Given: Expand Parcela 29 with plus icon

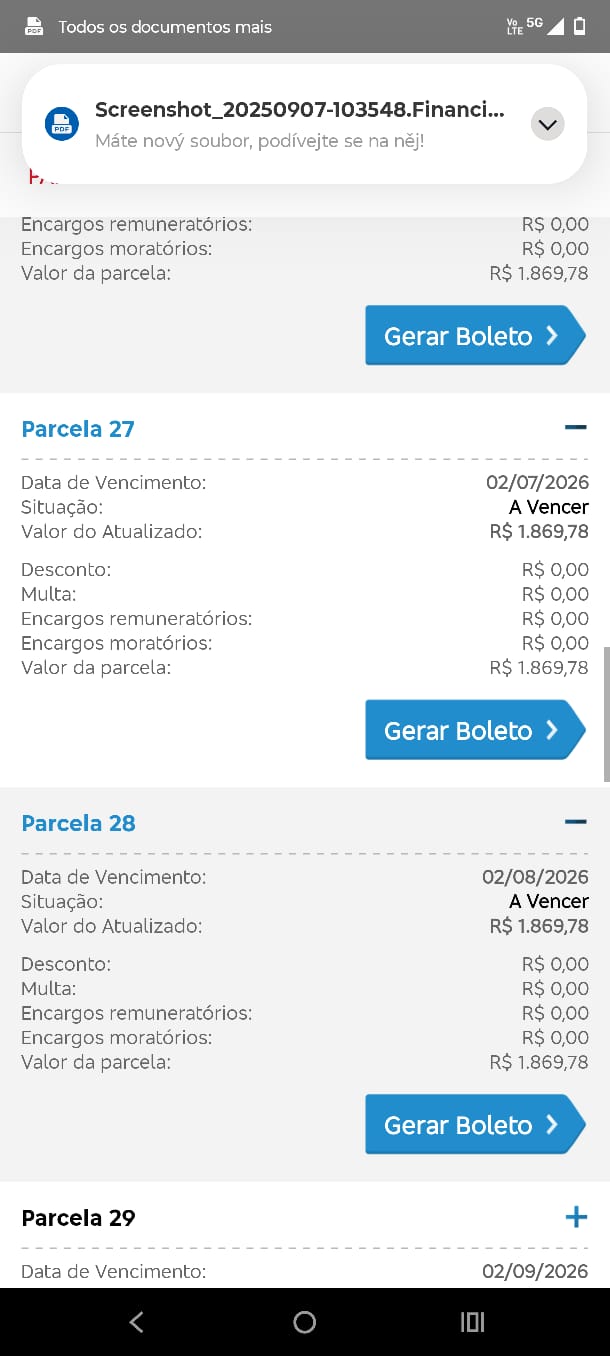Looking at the screenshot, I should 575,1217.
